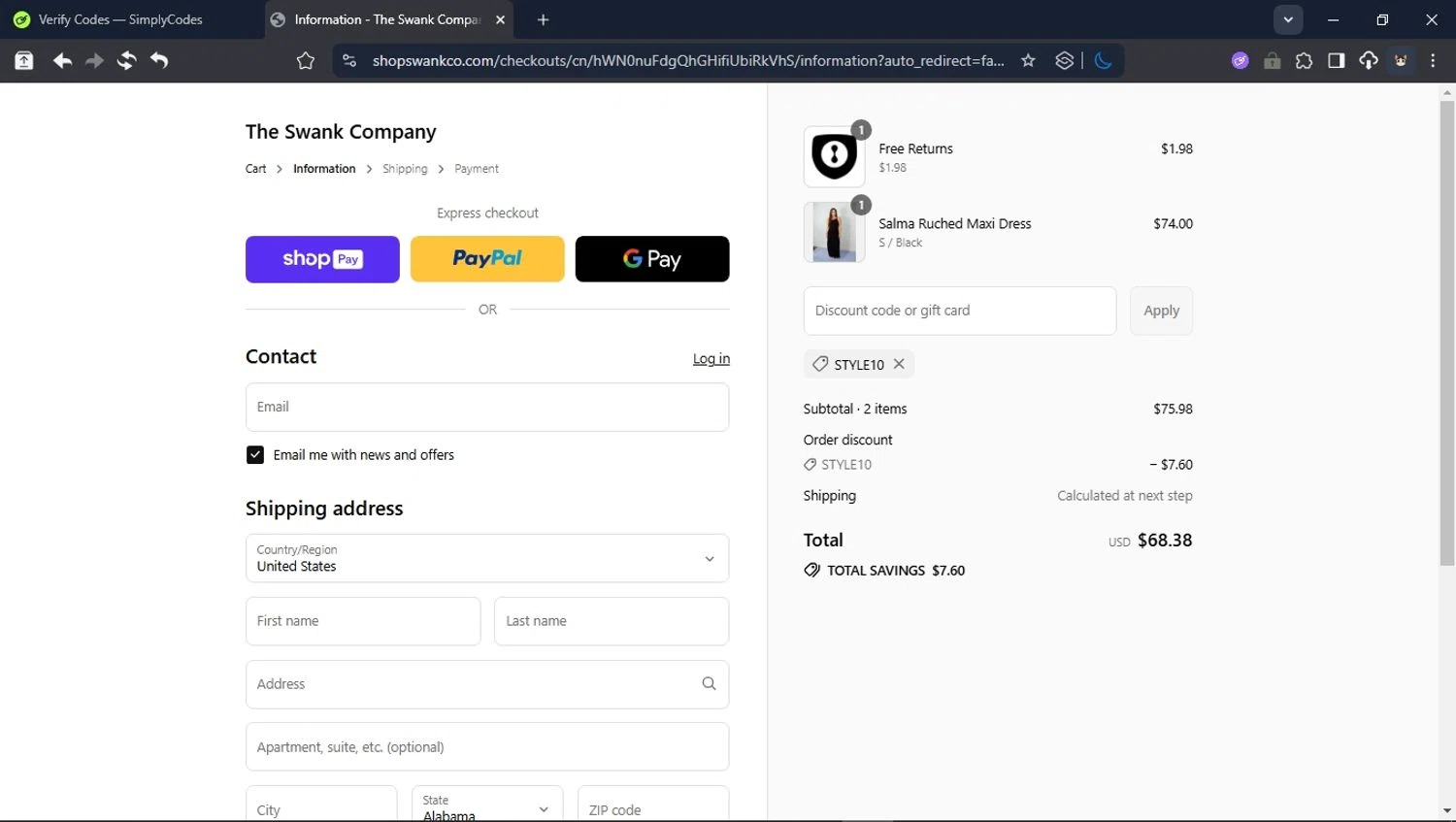Open the purple round extension icon
Screen dimensions: 1456x822
(1240, 60)
